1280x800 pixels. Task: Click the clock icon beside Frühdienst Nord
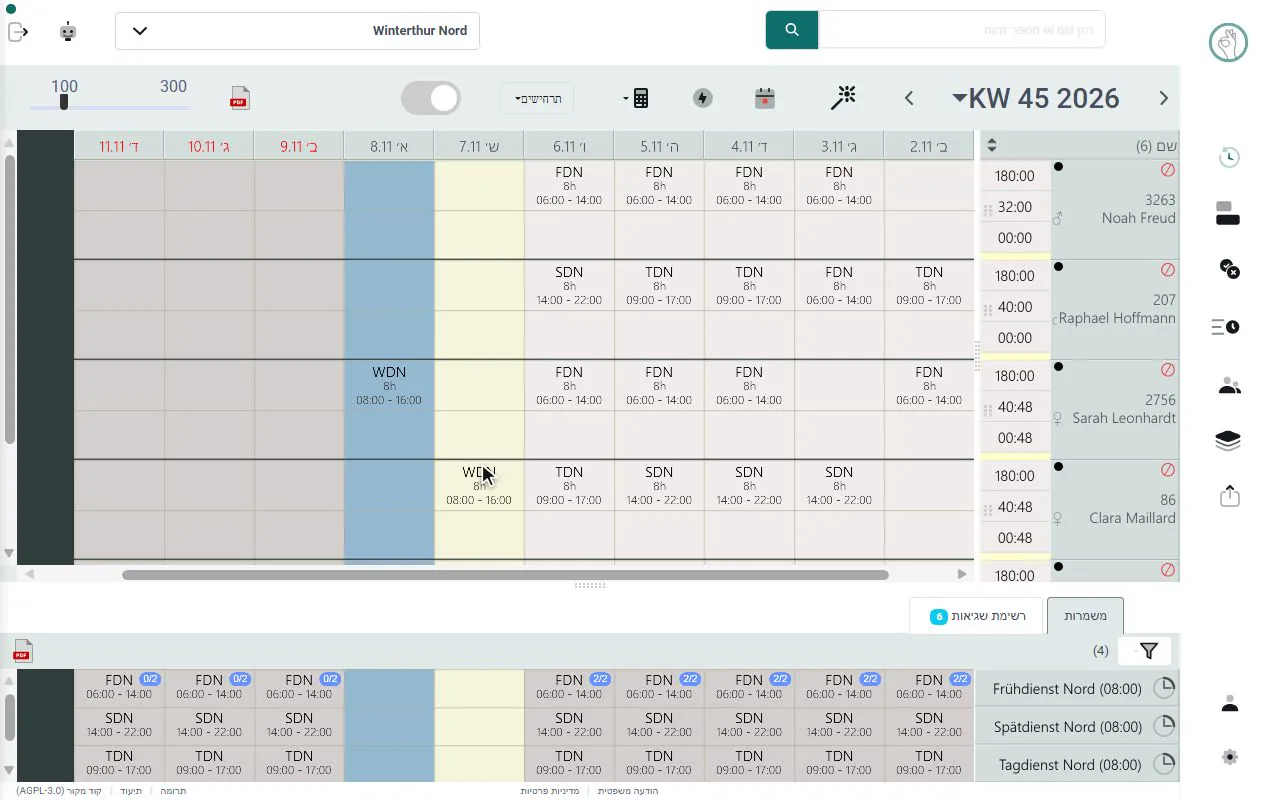point(1164,688)
